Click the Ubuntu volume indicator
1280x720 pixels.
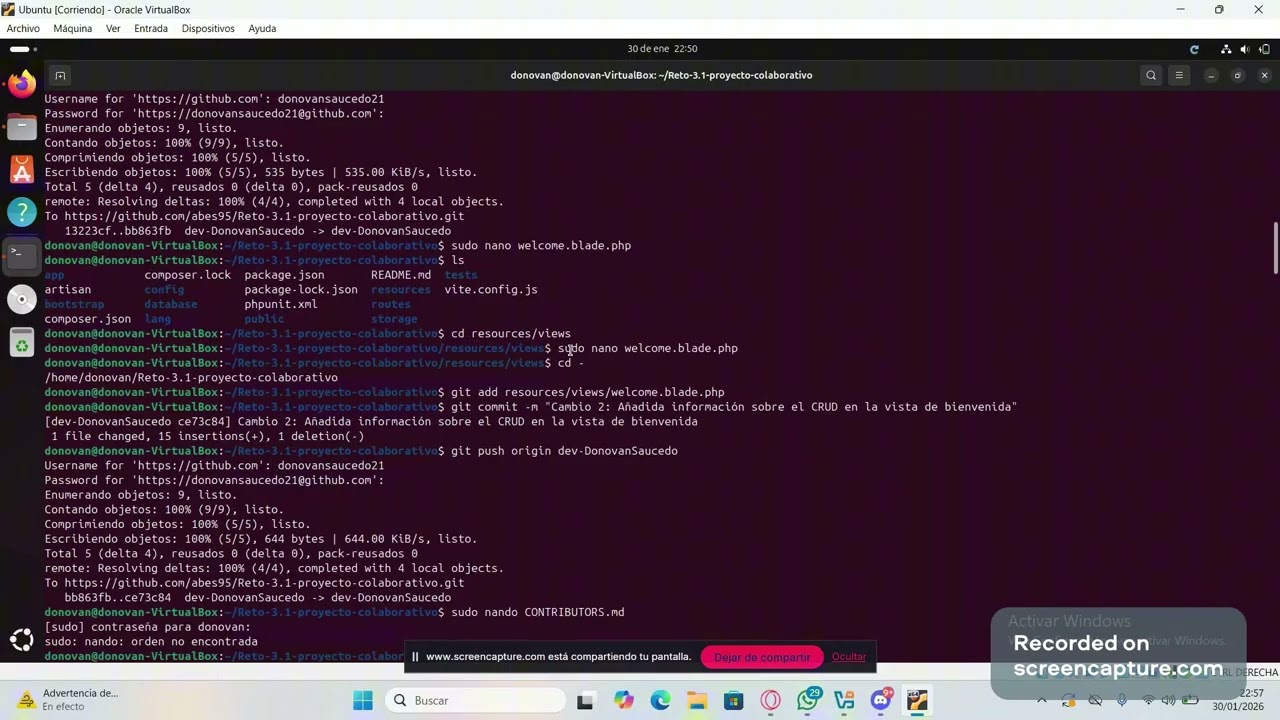pyautogui.click(x=1245, y=49)
